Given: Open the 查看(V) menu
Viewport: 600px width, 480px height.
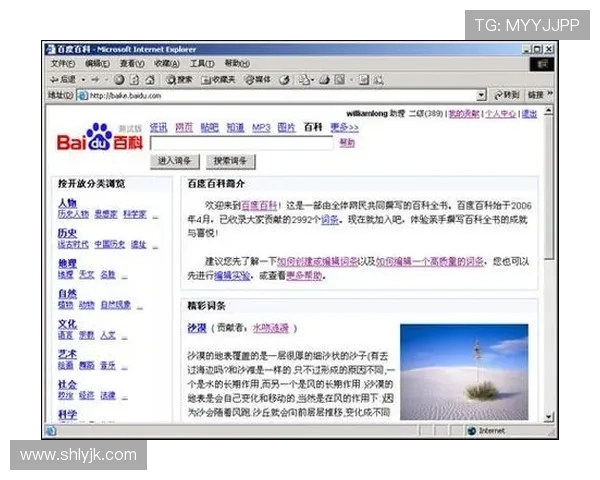Looking at the screenshot, I should (x=132, y=64).
